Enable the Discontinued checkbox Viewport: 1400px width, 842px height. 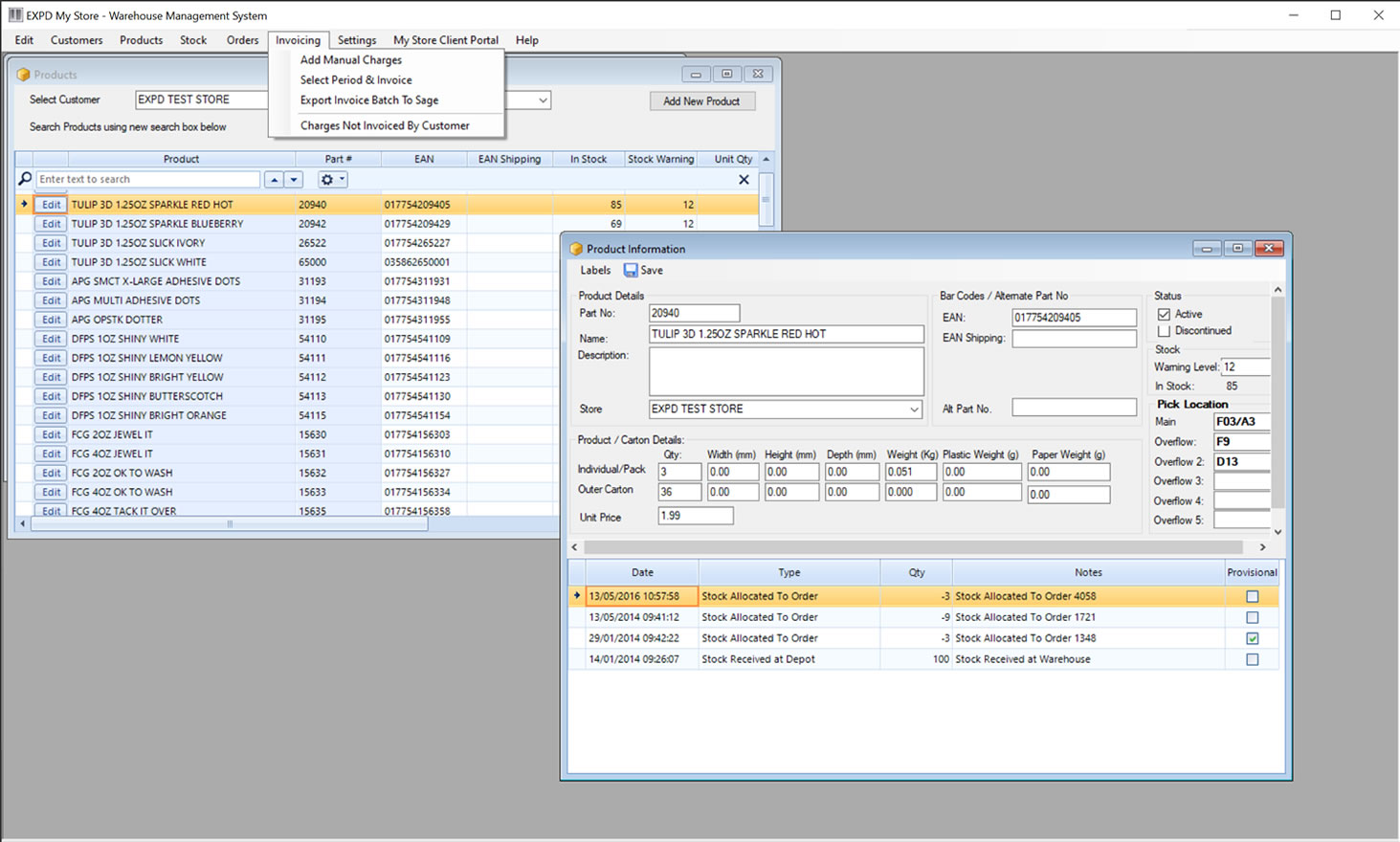(1164, 331)
